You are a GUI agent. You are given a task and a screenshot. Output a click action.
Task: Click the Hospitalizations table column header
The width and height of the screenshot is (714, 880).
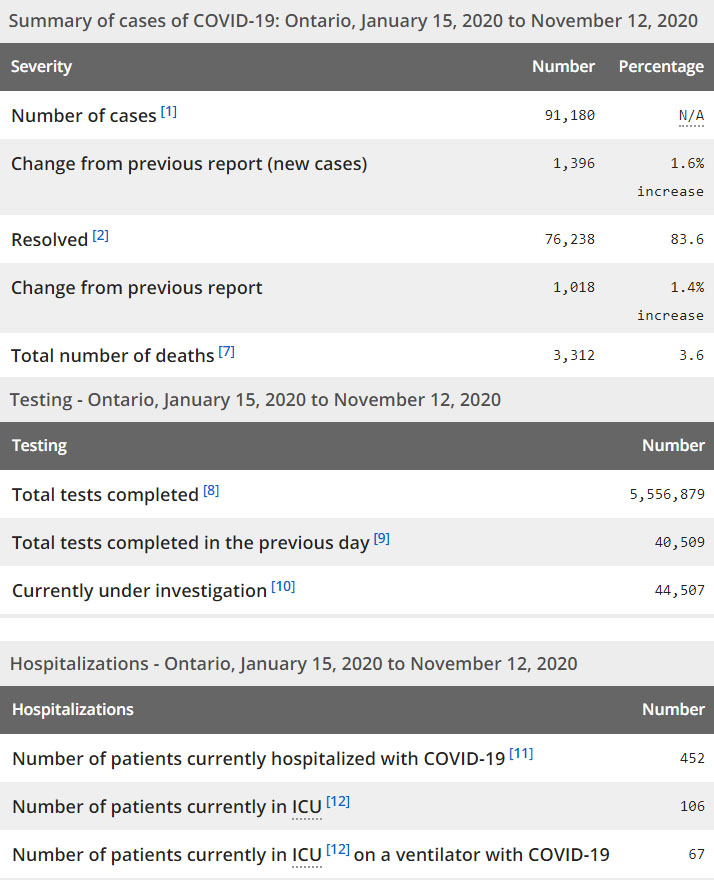pyautogui.click(x=73, y=709)
